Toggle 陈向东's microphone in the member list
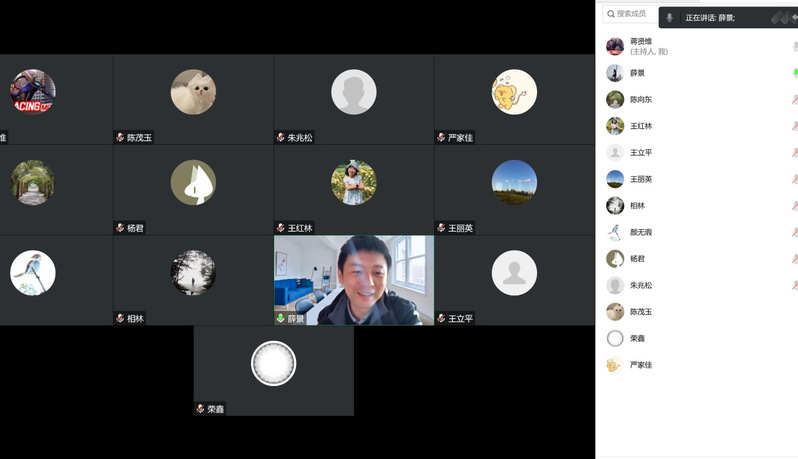 click(x=794, y=100)
